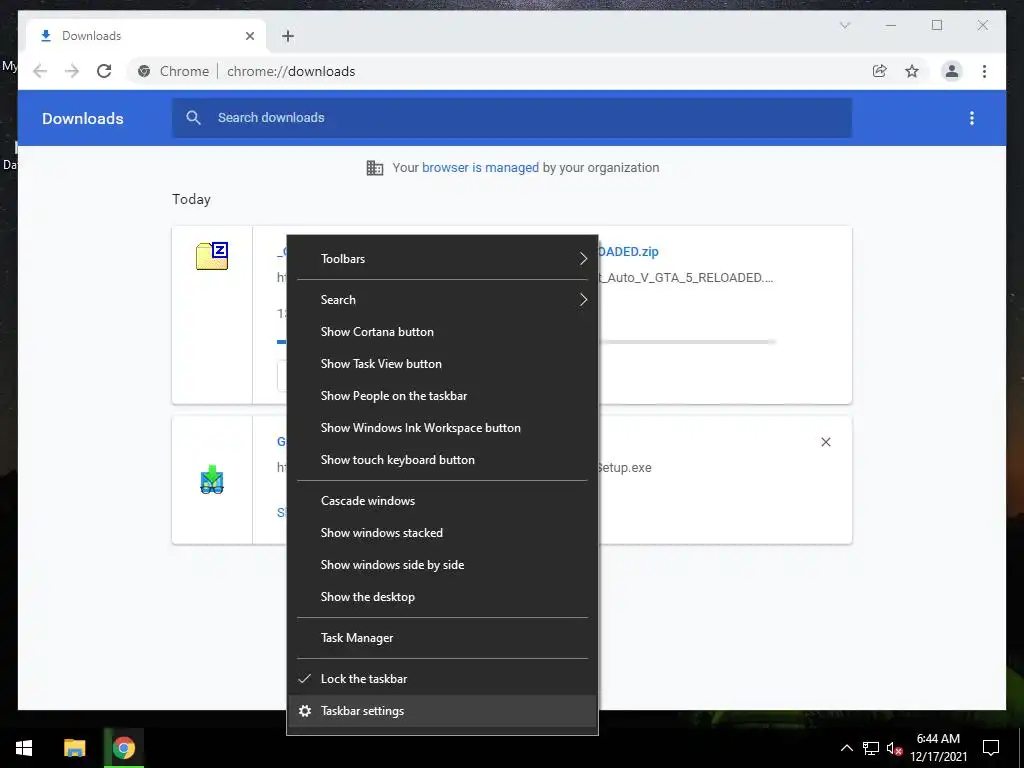
Task: Click the Chrome taskbar icon
Action: [x=123, y=748]
